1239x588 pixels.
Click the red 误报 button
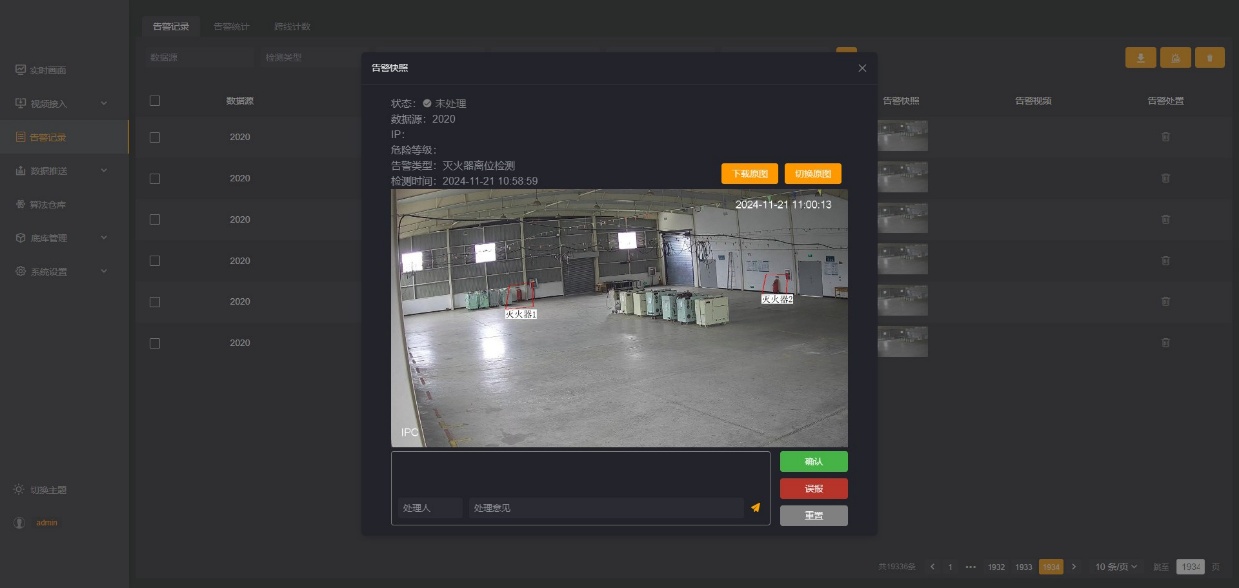pos(814,488)
